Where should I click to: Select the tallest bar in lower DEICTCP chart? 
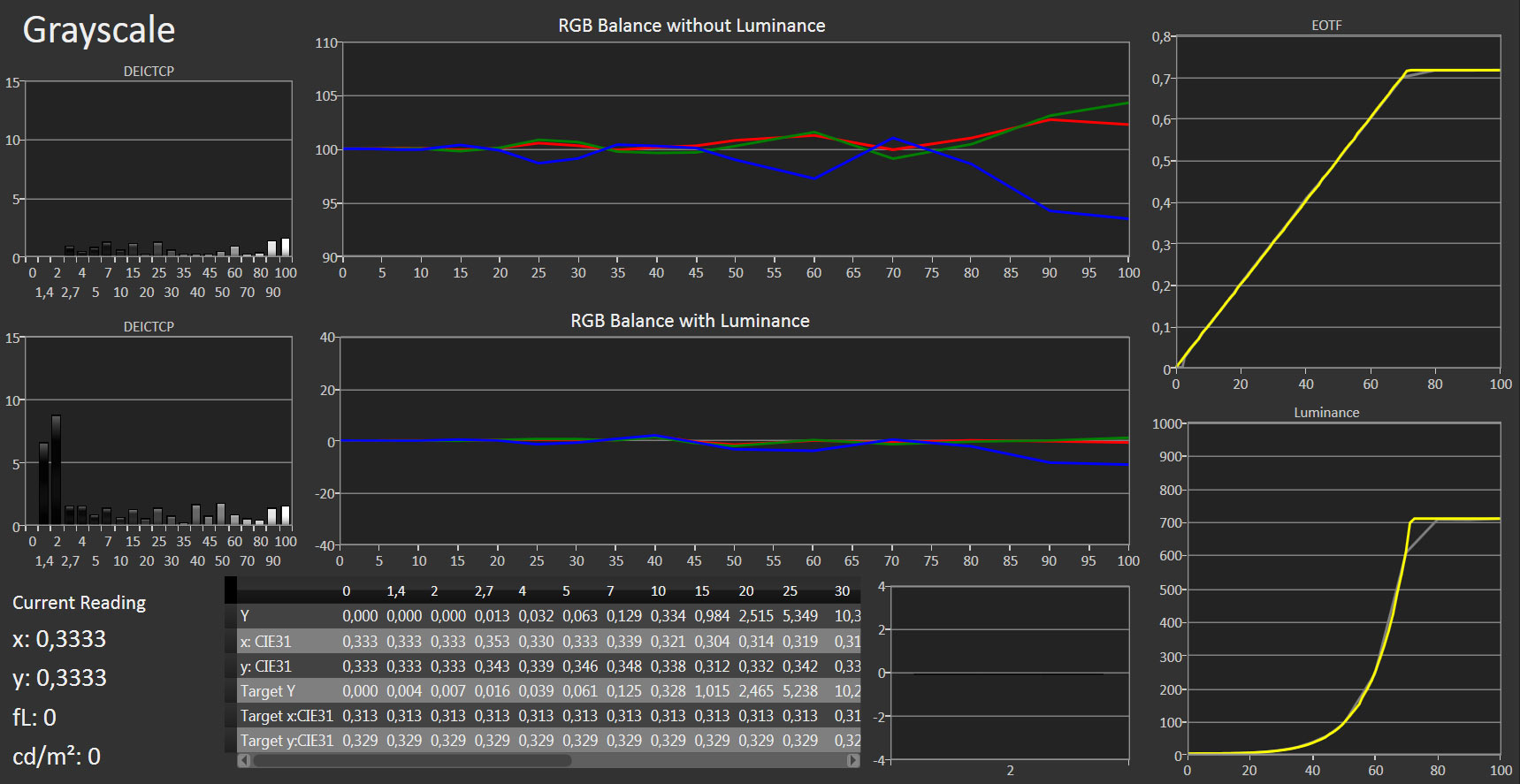(57, 469)
